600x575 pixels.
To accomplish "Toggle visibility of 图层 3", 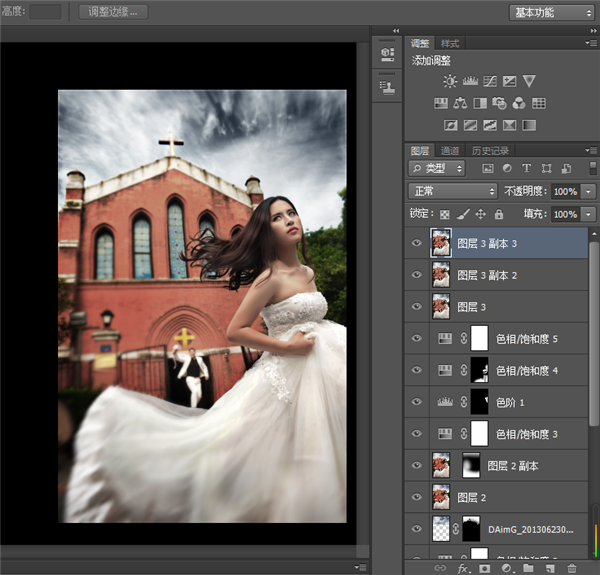I will [x=417, y=306].
